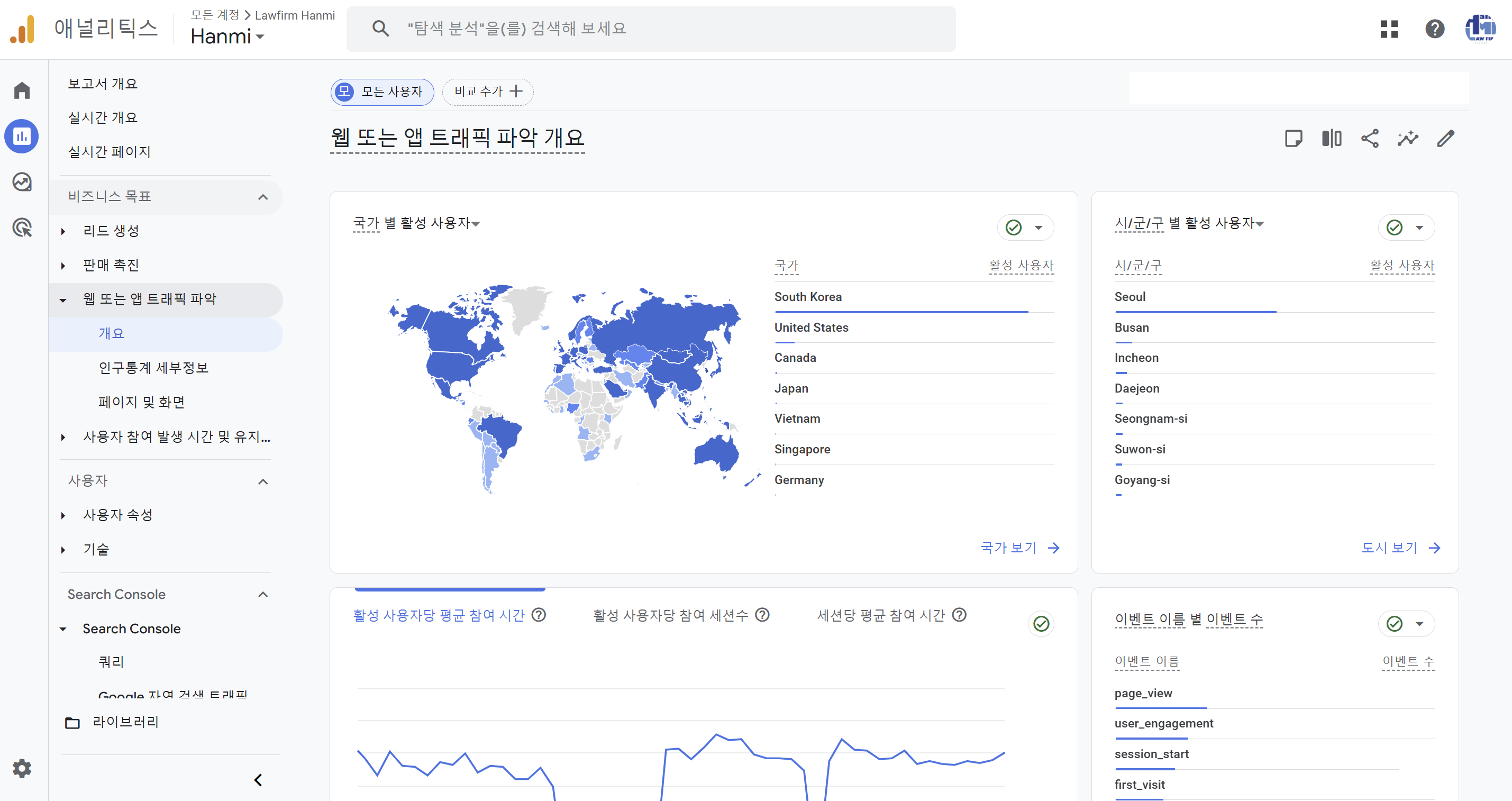
Task: Open 실시간 개요 in the sidebar
Action: coord(103,117)
